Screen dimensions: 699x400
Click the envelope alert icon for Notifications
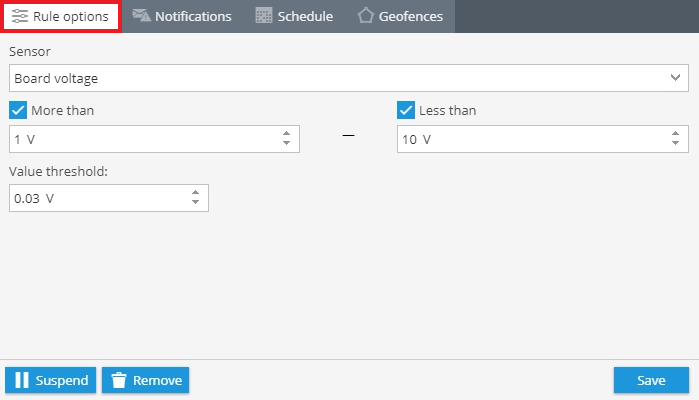point(141,16)
